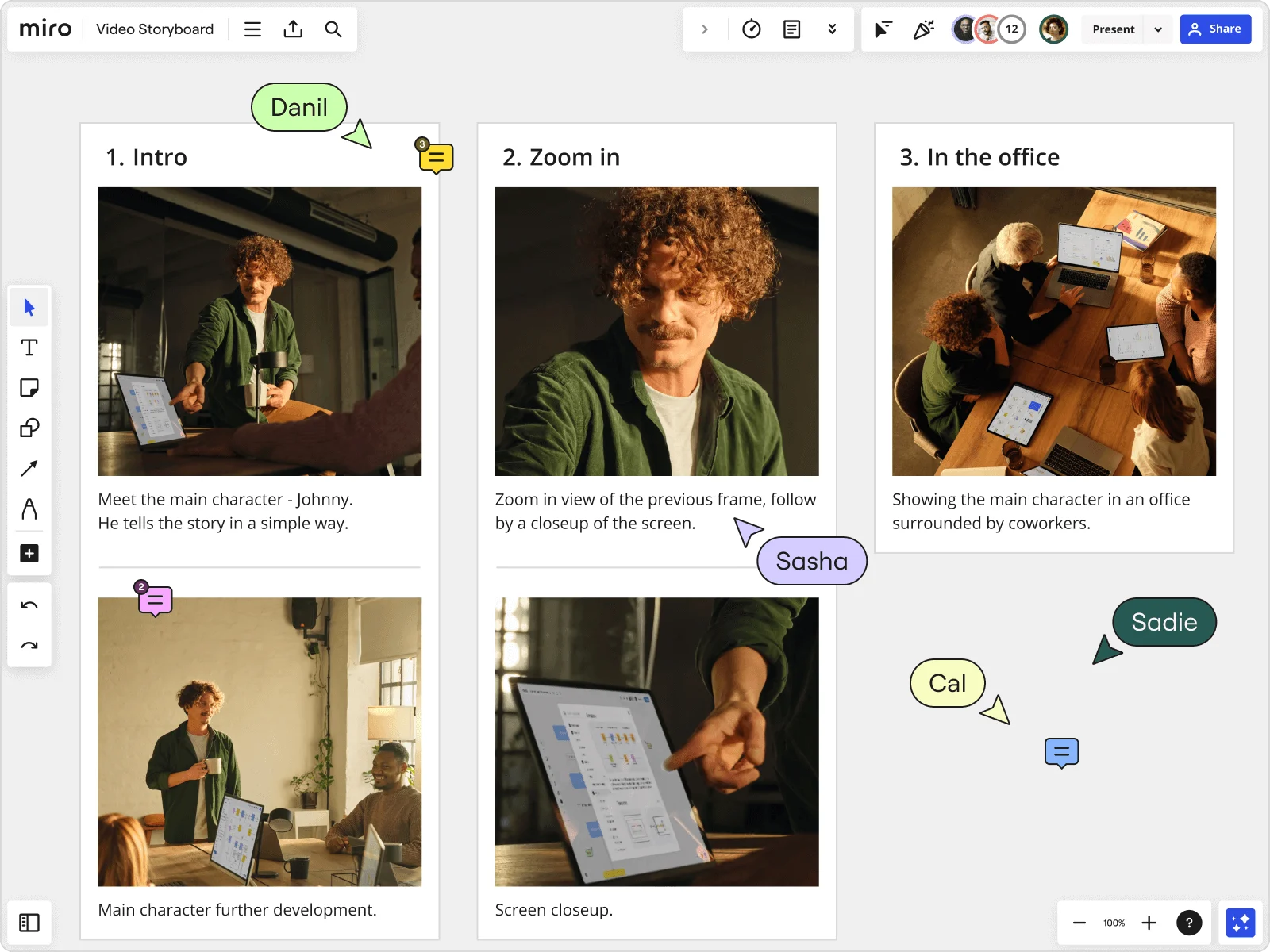Select the Text tool

(29, 347)
